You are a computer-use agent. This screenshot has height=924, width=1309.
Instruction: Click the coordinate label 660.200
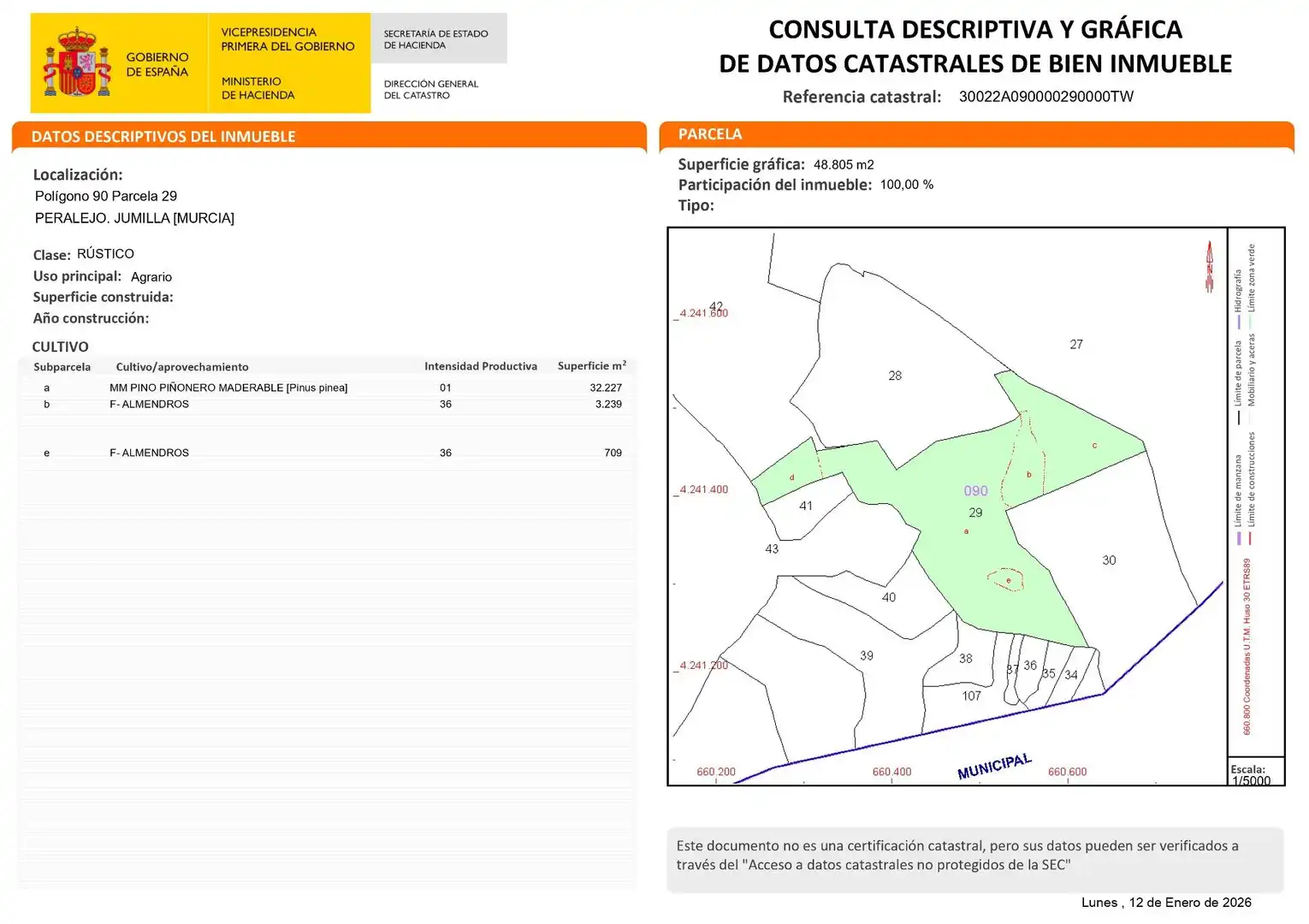716,772
